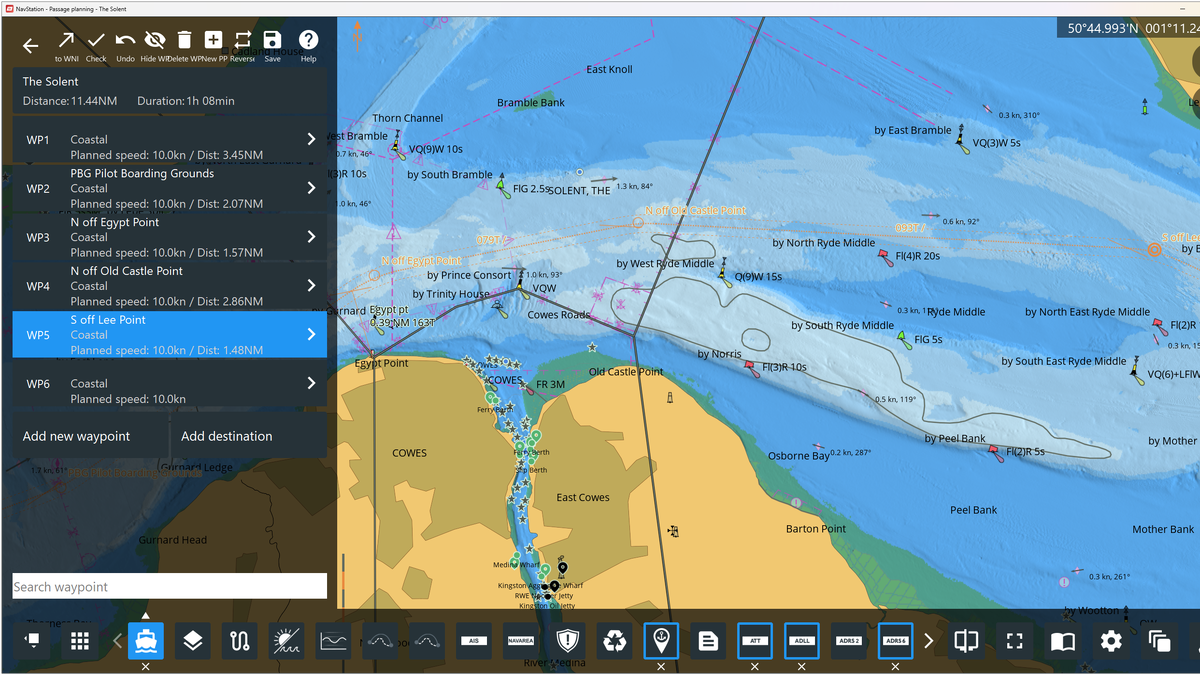1200x675 pixels.
Task: Expand WP3 N off Egypt Point
Action: tap(311, 237)
